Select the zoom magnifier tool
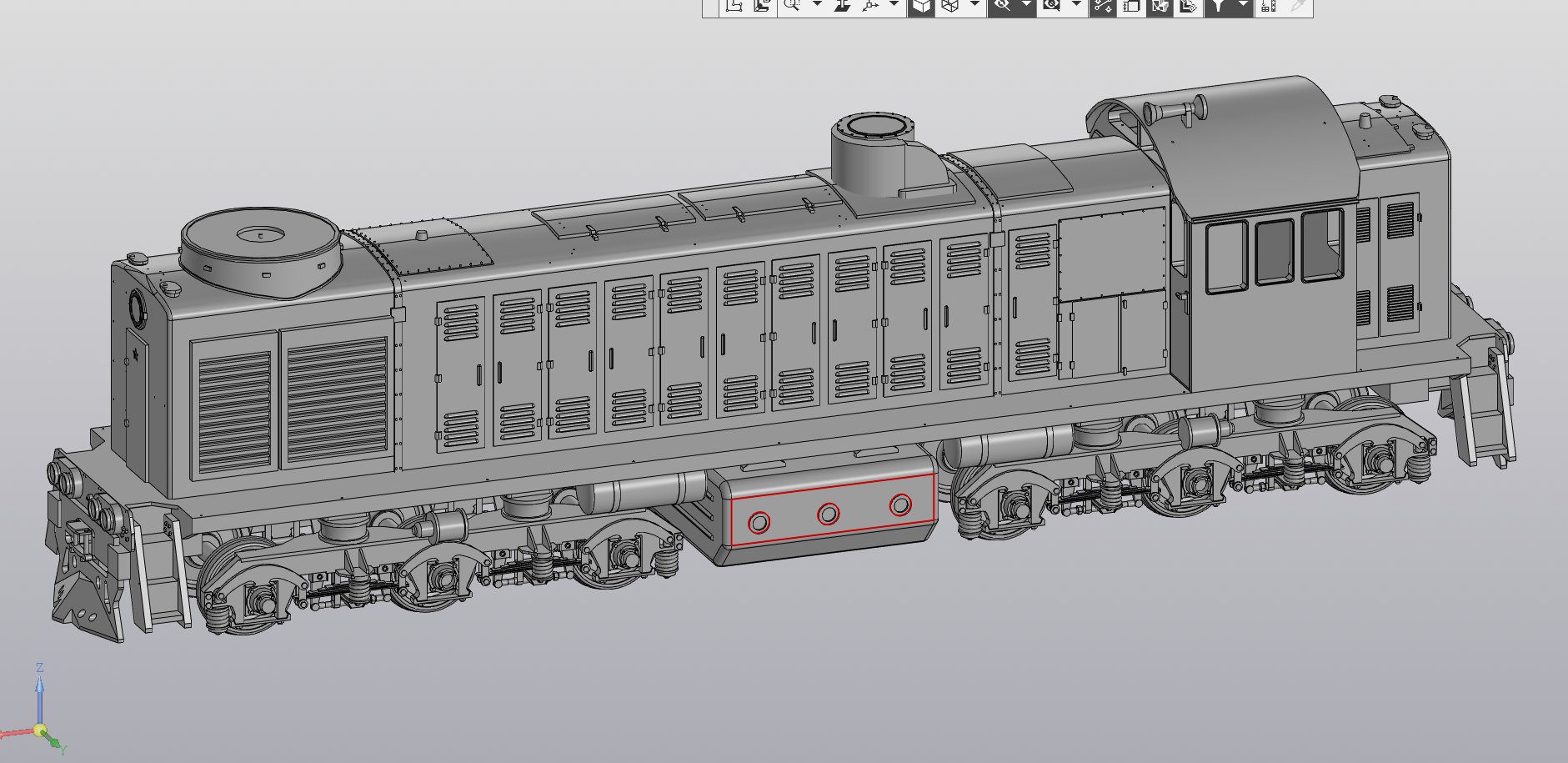 click(x=791, y=6)
